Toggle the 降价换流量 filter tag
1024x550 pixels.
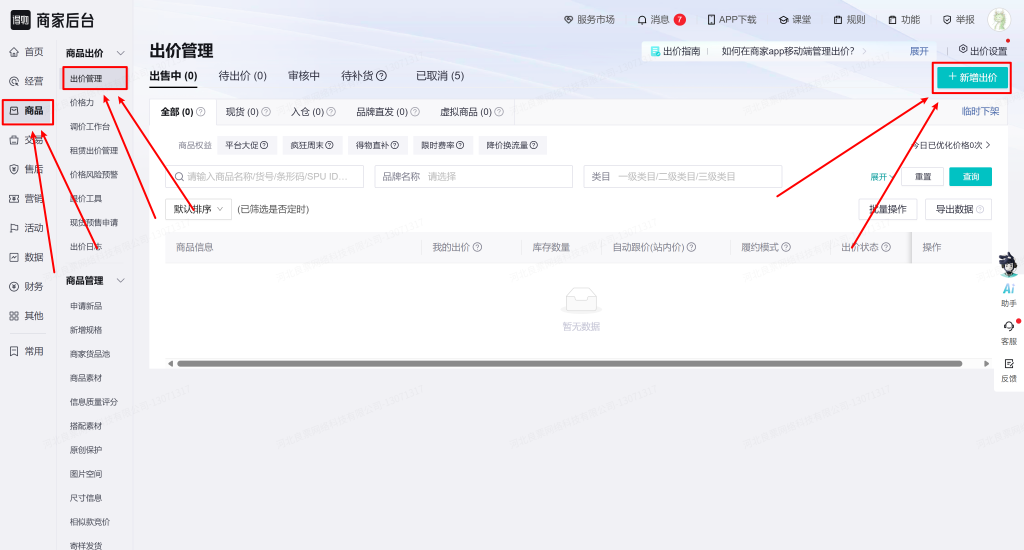[x=513, y=145]
